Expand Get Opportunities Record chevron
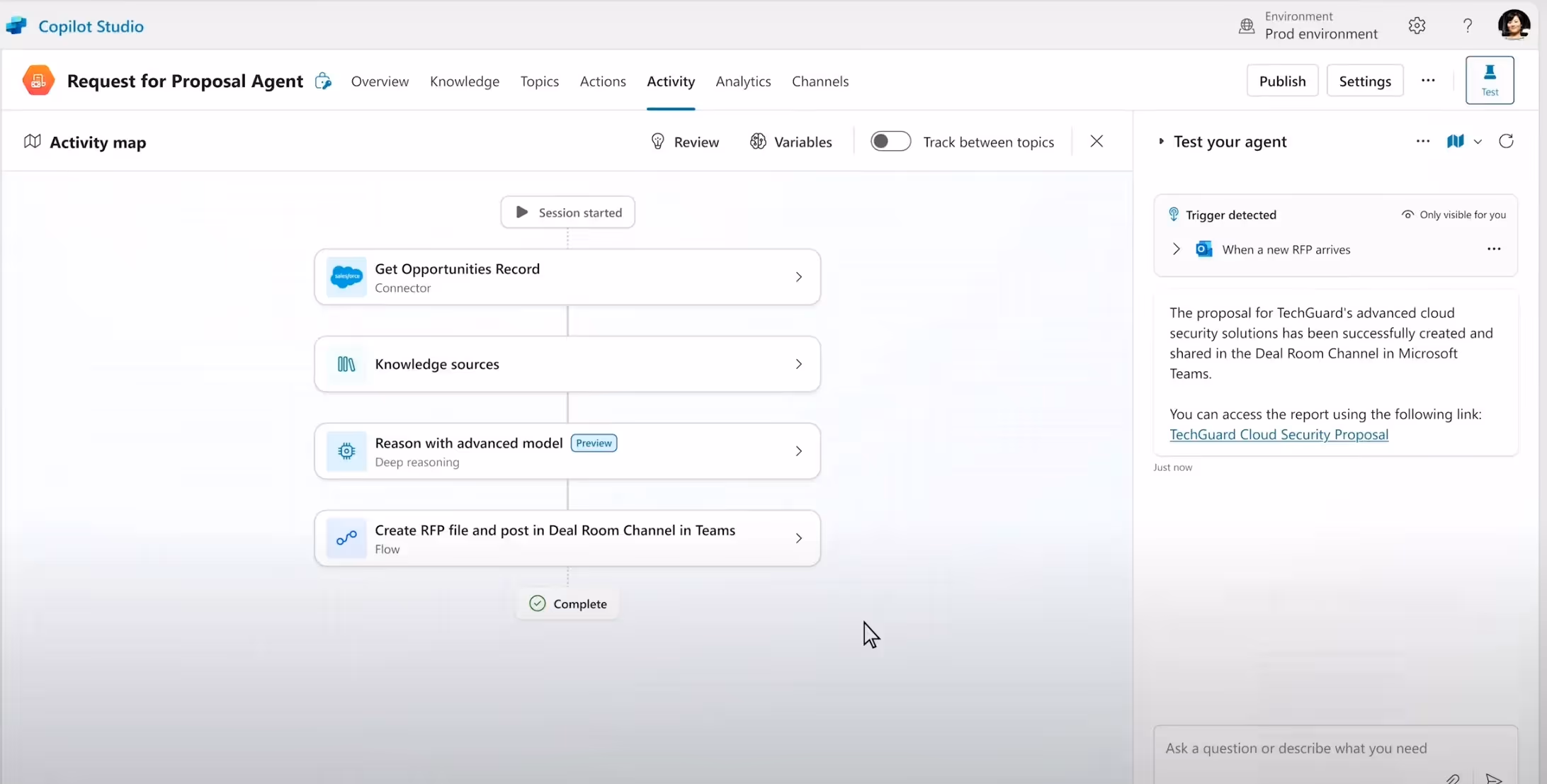 click(x=798, y=277)
